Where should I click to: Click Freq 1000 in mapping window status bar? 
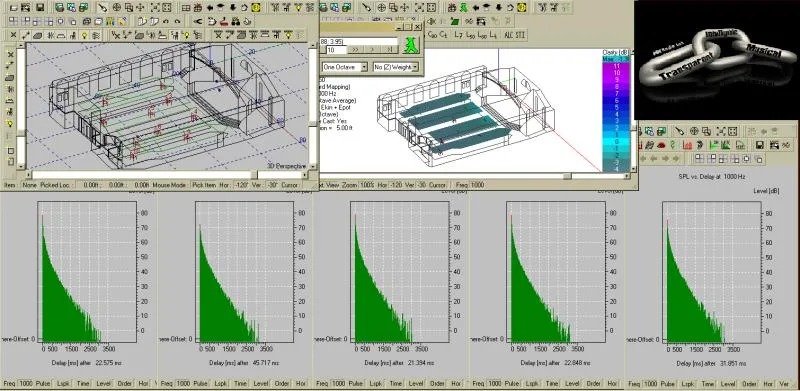click(470, 185)
